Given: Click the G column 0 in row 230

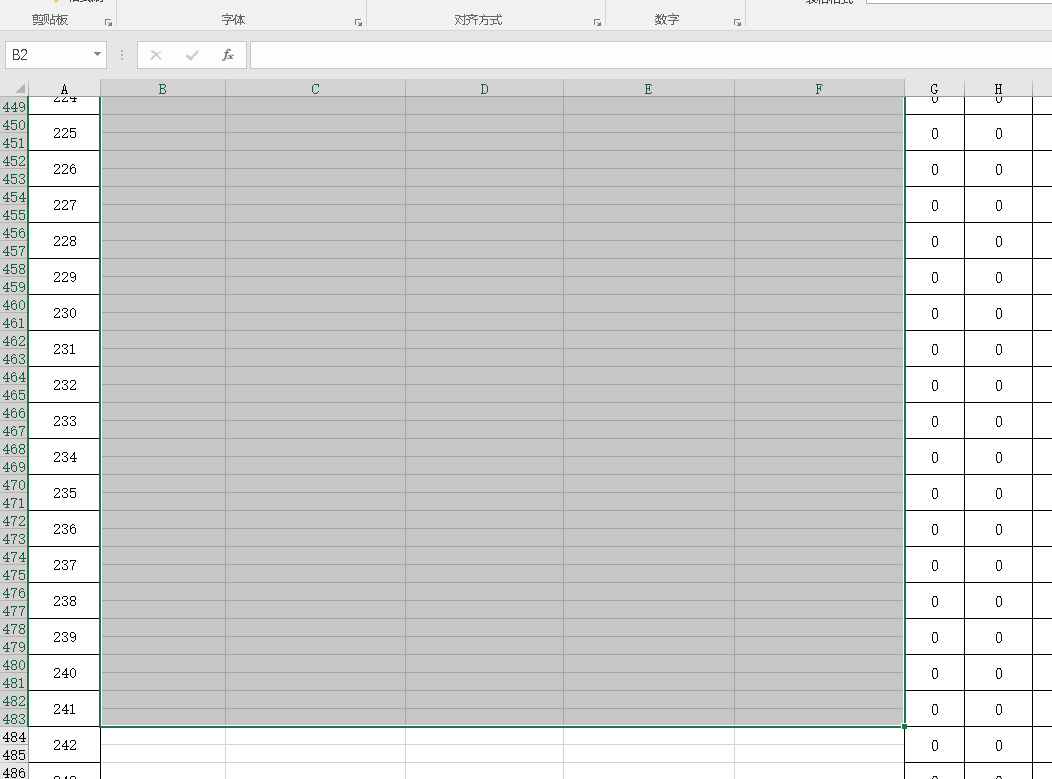Looking at the screenshot, I should (935, 313).
